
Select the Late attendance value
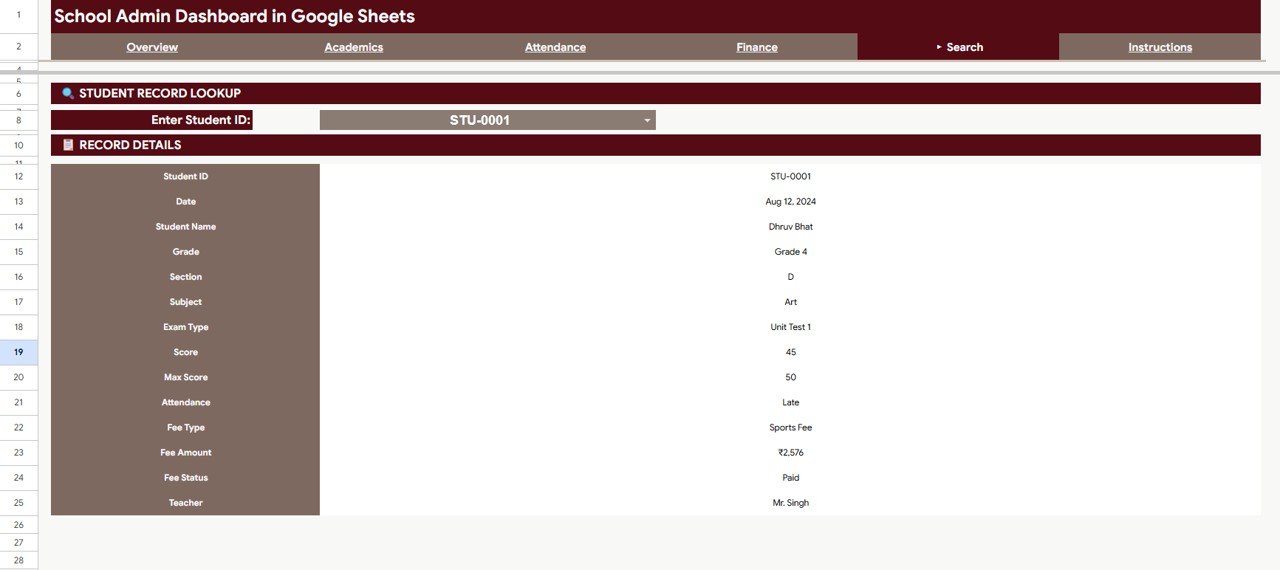[x=790, y=402]
